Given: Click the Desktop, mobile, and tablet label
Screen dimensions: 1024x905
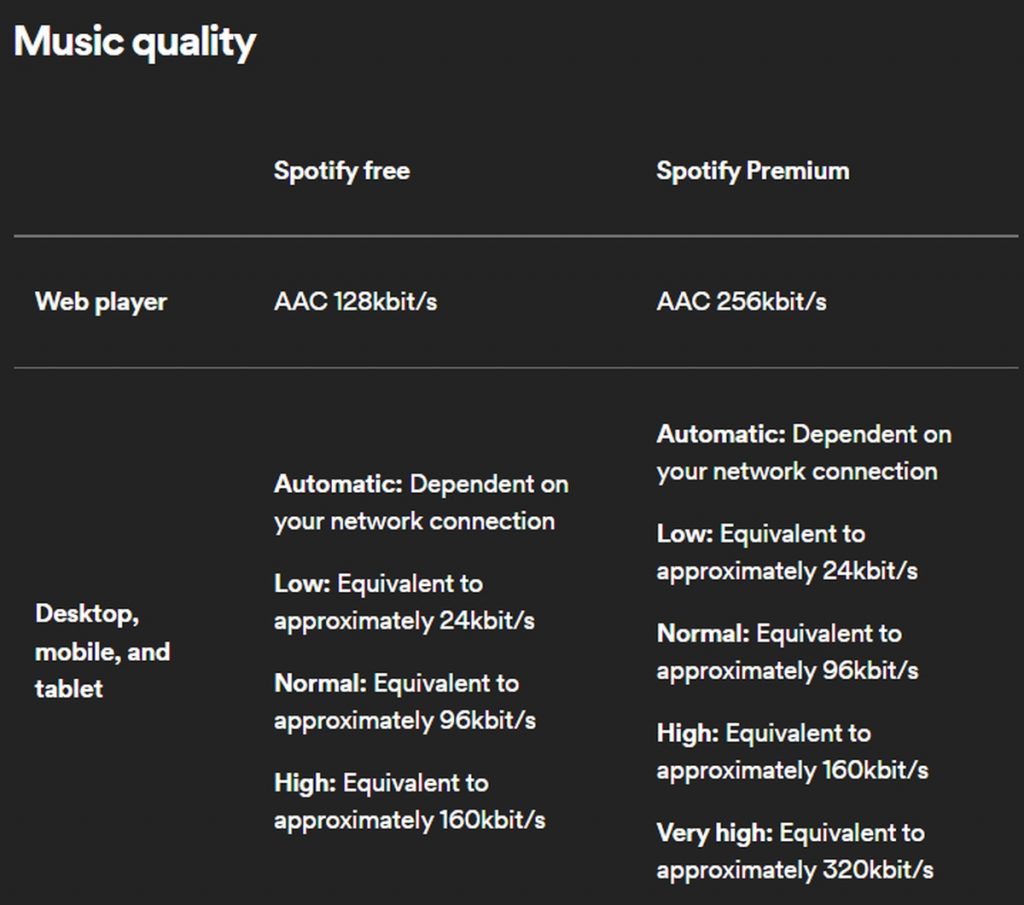Looking at the screenshot, I should (102, 651).
